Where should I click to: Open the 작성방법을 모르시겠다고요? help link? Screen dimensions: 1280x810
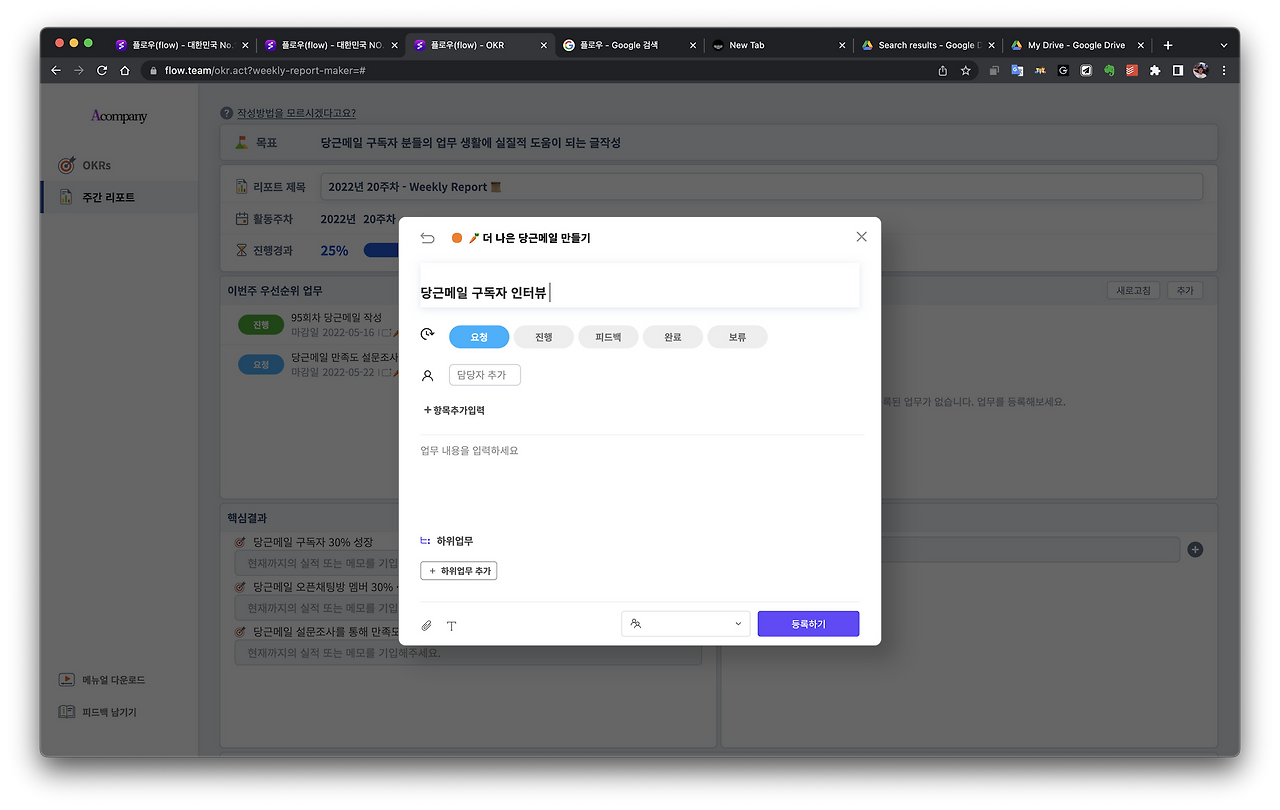click(x=296, y=113)
